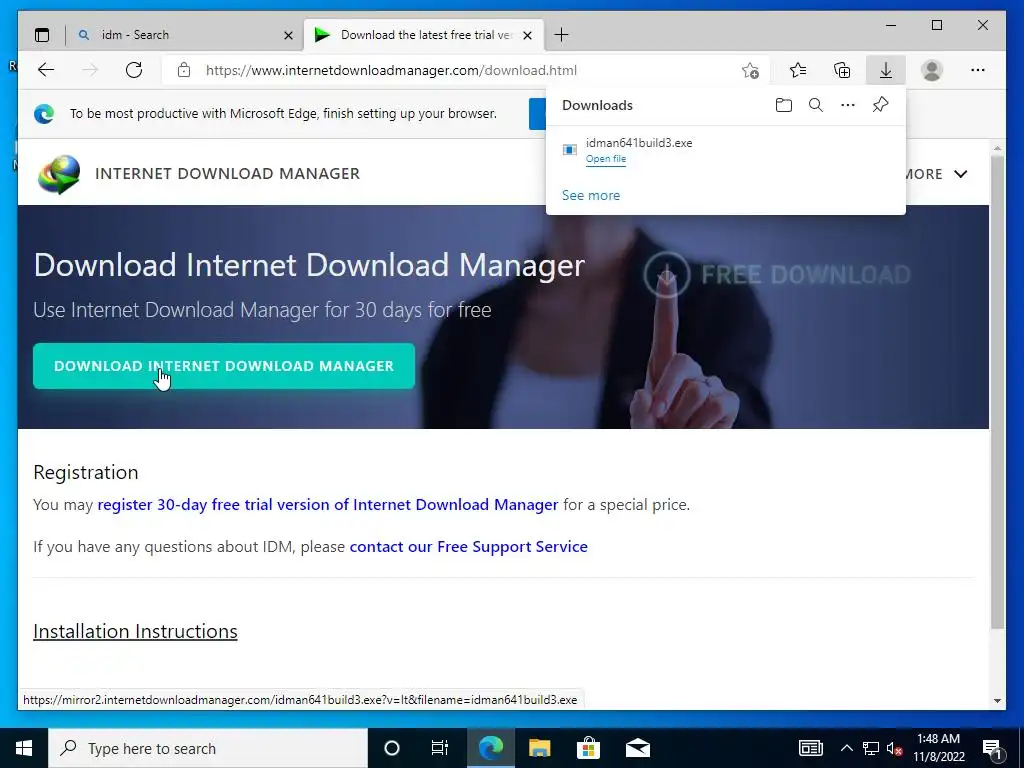The height and width of the screenshot is (768, 1024).
Task: Click the network status tray icon
Action: pos(871,748)
